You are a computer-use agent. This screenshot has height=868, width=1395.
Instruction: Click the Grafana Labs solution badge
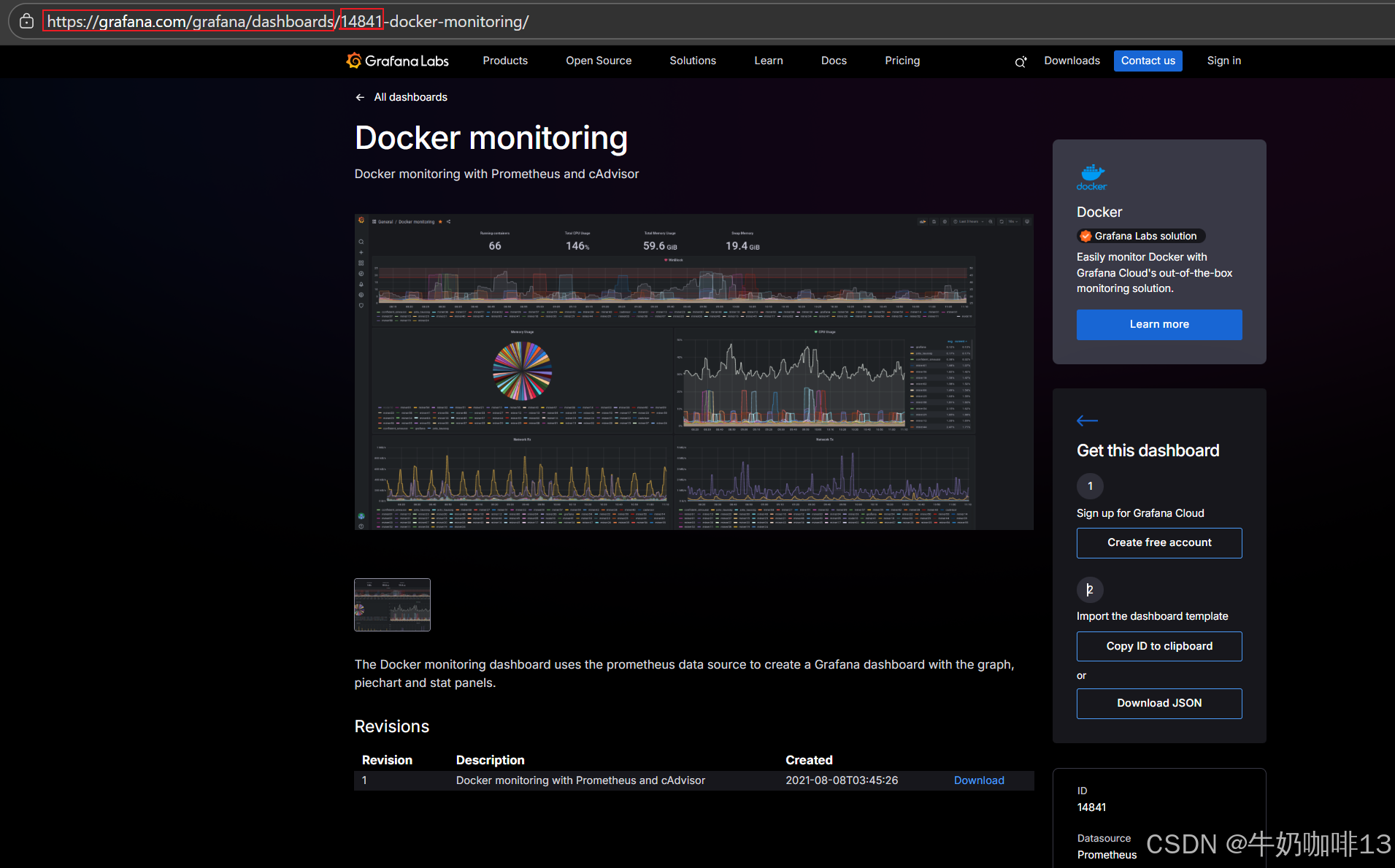[1141, 236]
